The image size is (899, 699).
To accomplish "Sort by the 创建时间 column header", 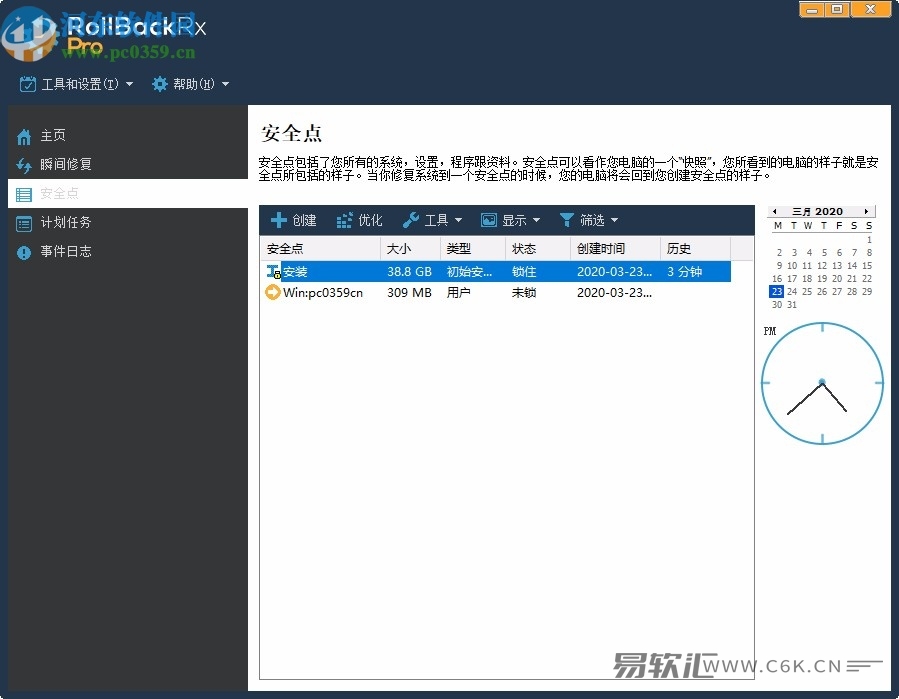I will pyautogui.click(x=615, y=249).
